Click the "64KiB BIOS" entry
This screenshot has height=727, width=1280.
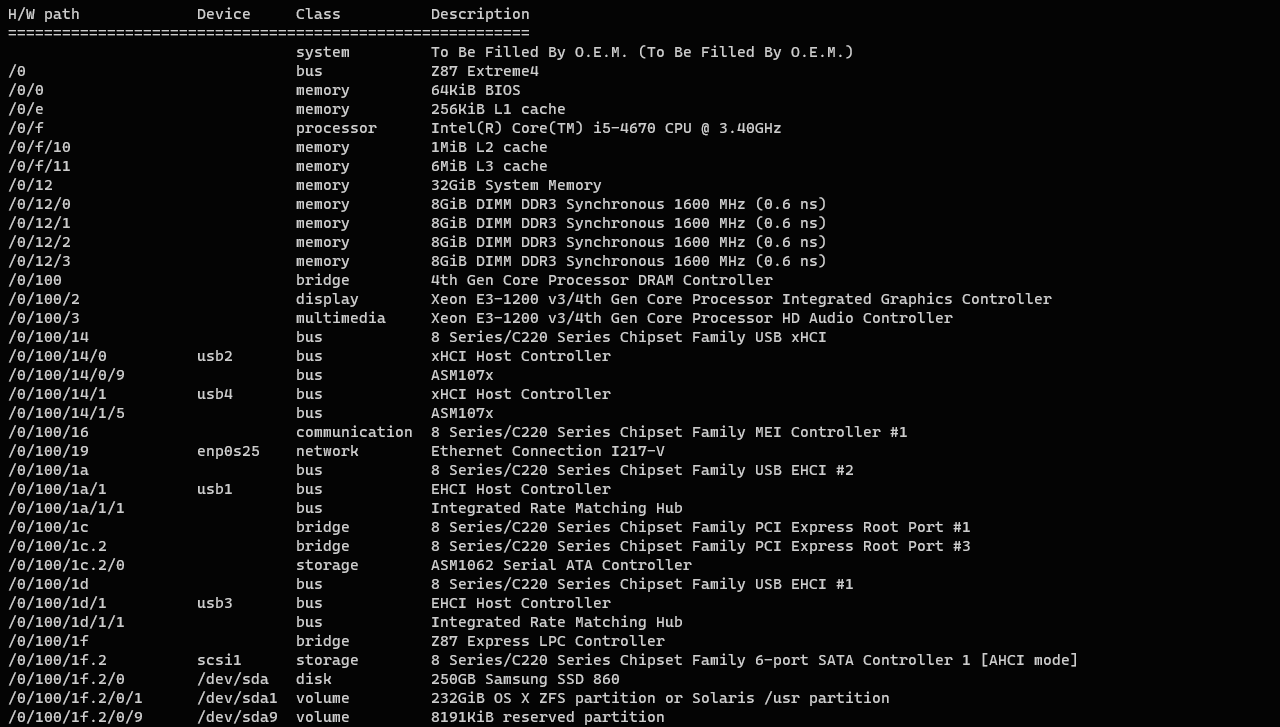(476, 90)
